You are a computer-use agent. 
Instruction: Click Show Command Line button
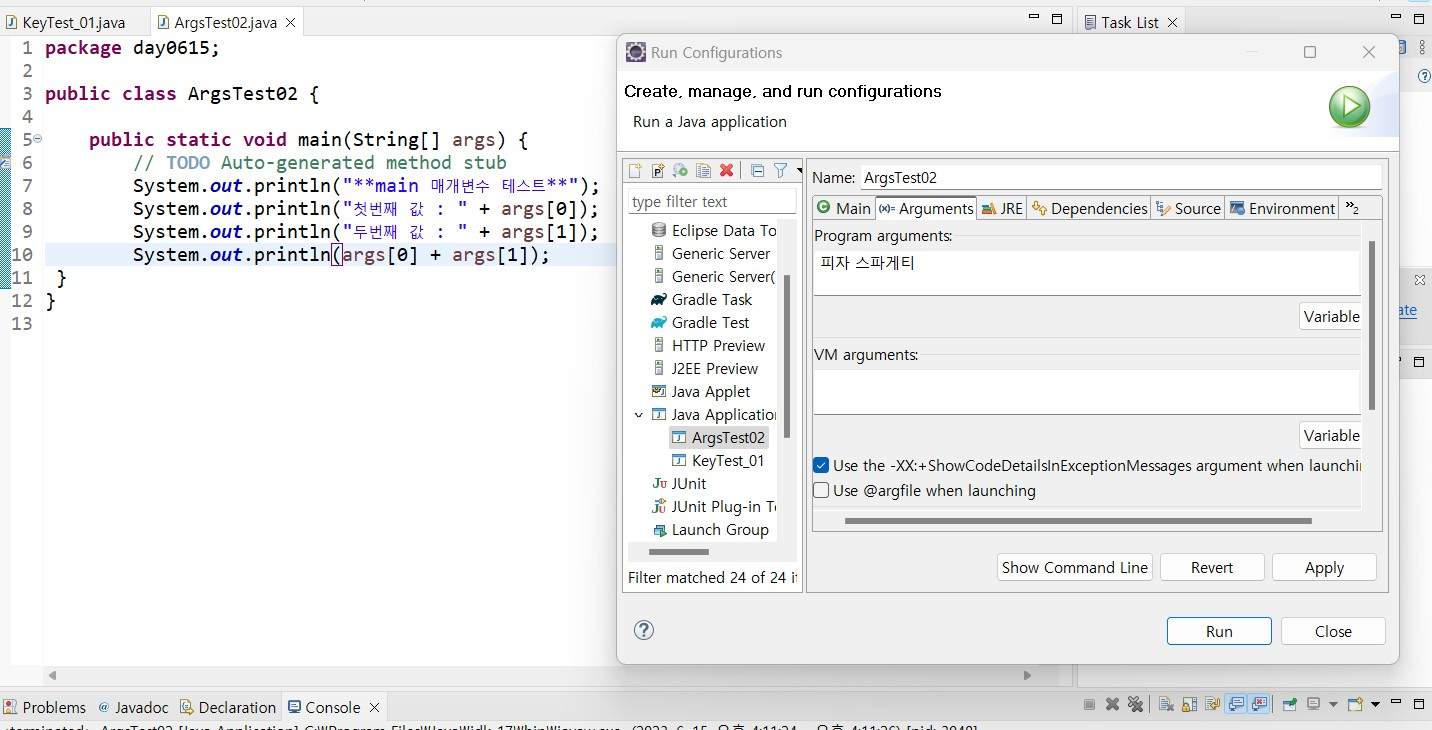point(1075,567)
